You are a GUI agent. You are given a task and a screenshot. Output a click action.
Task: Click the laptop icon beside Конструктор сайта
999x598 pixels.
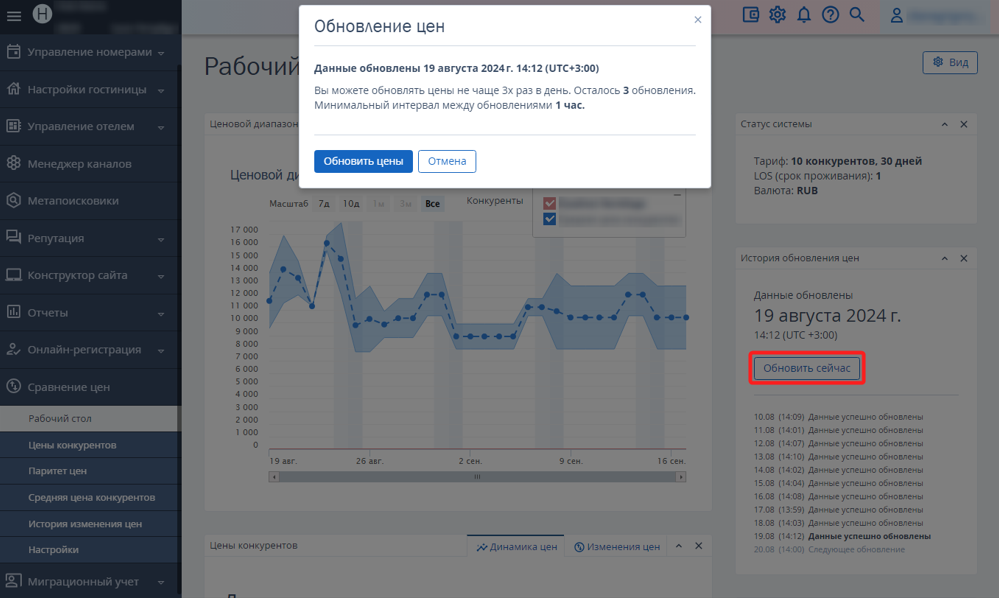[x=13, y=274]
